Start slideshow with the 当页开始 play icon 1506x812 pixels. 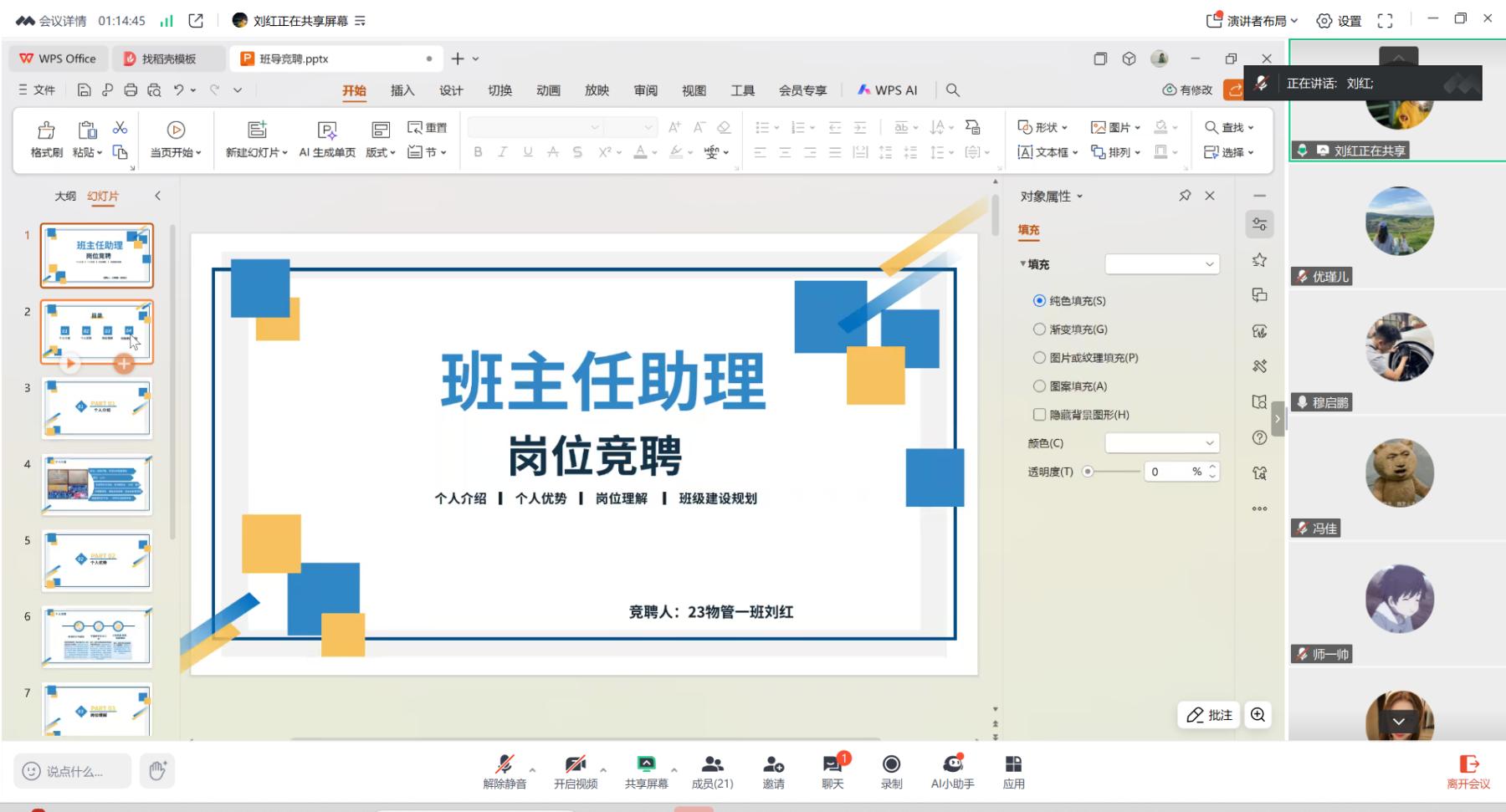point(176,130)
